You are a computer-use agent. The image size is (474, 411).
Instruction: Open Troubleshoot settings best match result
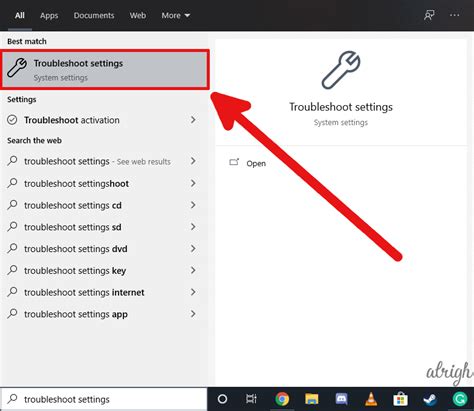pos(105,70)
